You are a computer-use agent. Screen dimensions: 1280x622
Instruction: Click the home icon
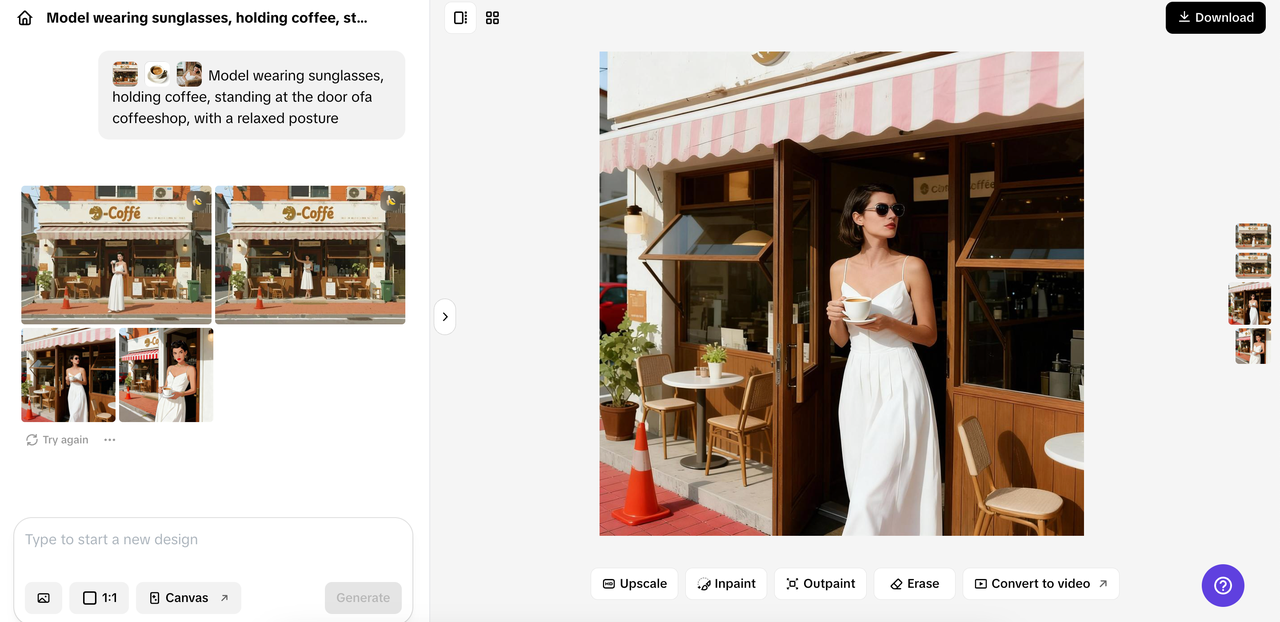pos(24,17)
